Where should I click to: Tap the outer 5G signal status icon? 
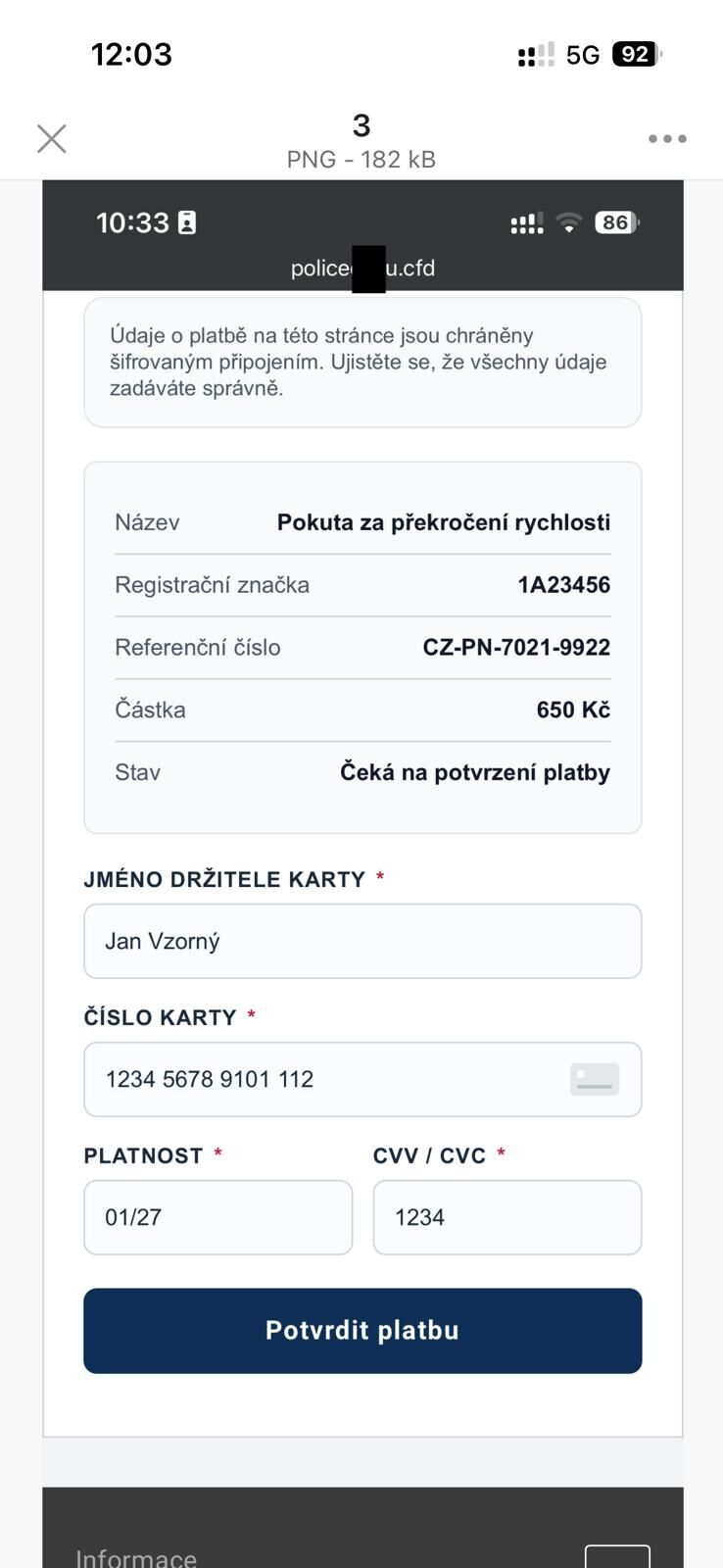tap(582, 55)
